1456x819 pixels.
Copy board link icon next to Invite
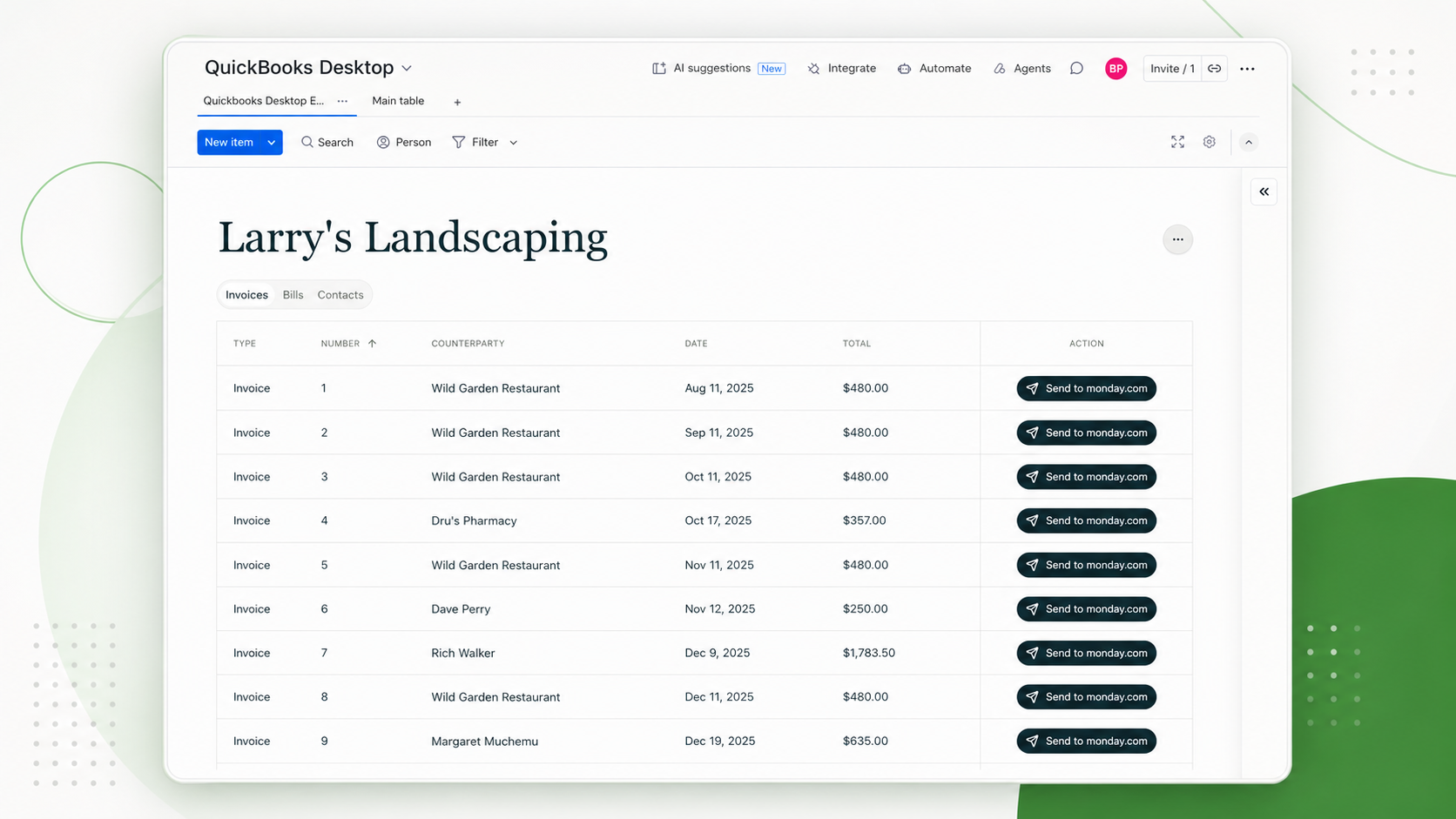[x=1214, y=68]
